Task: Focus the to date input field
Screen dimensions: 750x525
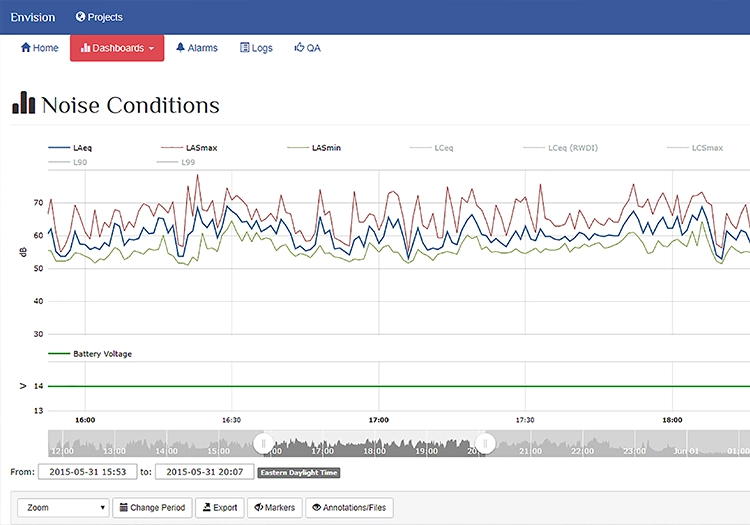Action: coord(205,472)
